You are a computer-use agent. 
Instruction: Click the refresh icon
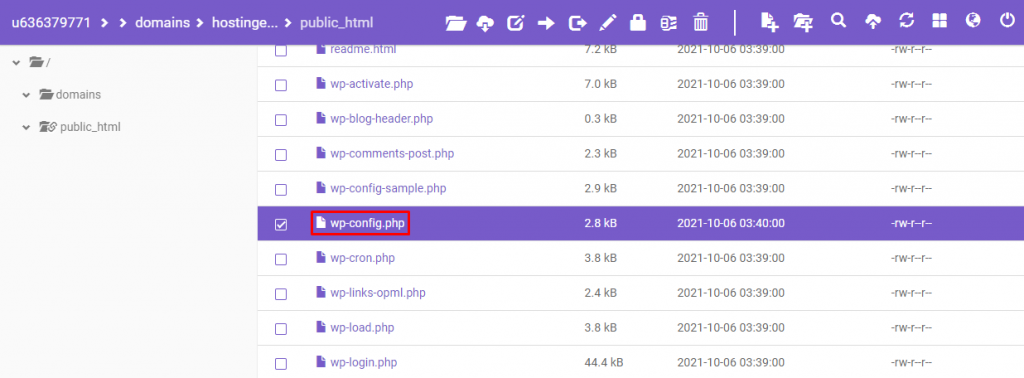coord(906,21)
